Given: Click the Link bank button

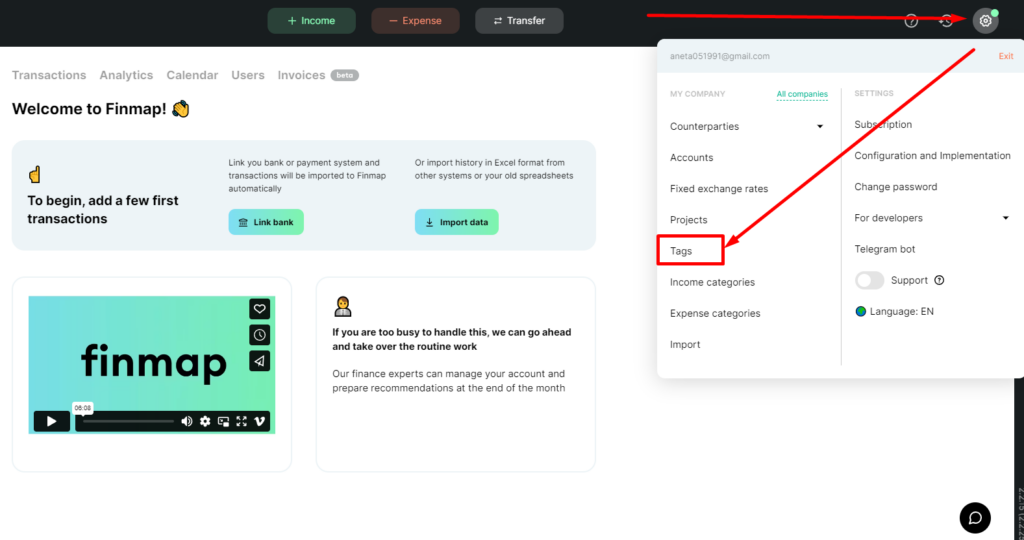Looking at the screenshot, I should (266, 222).
